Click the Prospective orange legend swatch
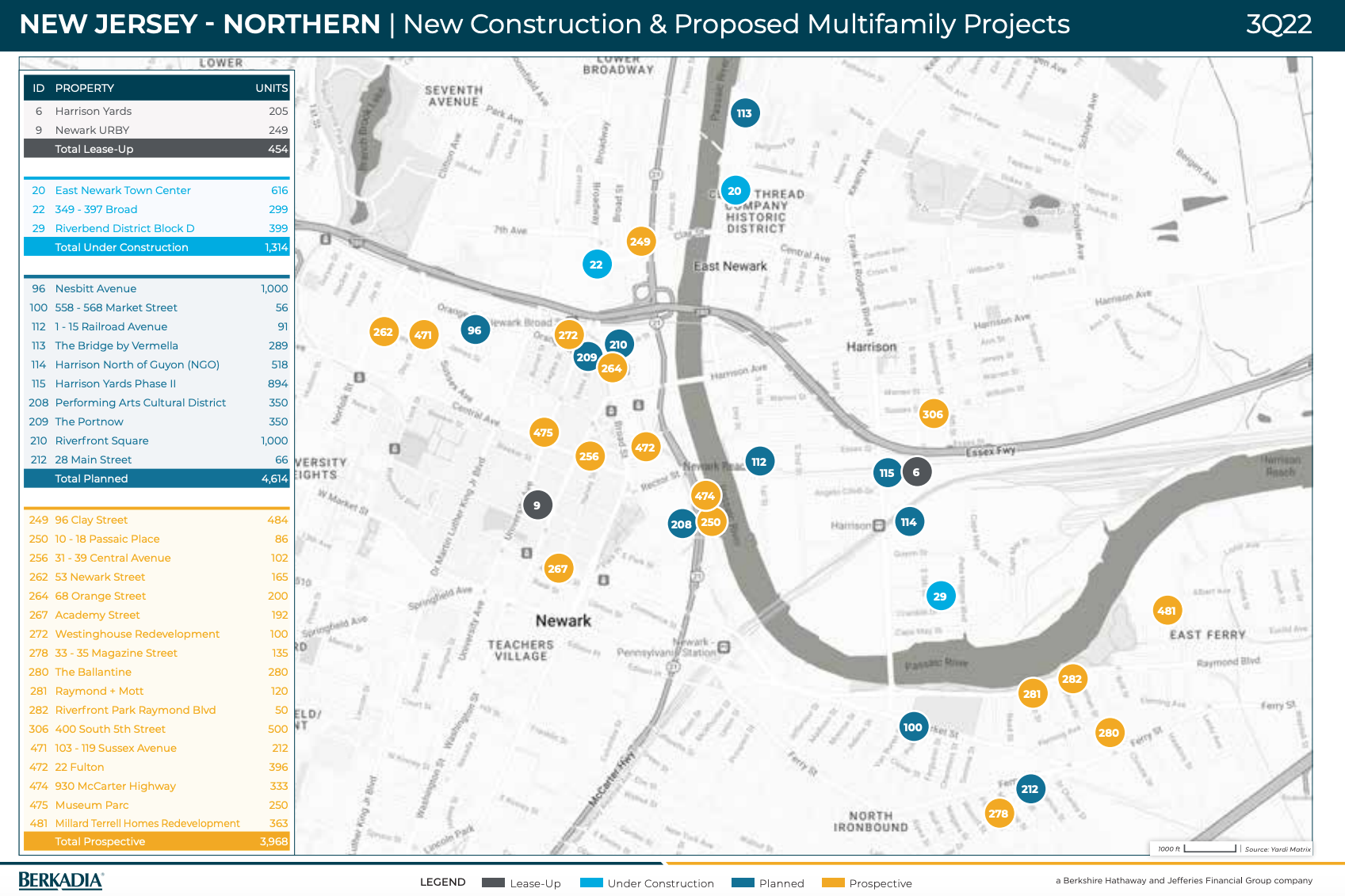The height and width of the screenshot is (896, 1345). [833, 883]
